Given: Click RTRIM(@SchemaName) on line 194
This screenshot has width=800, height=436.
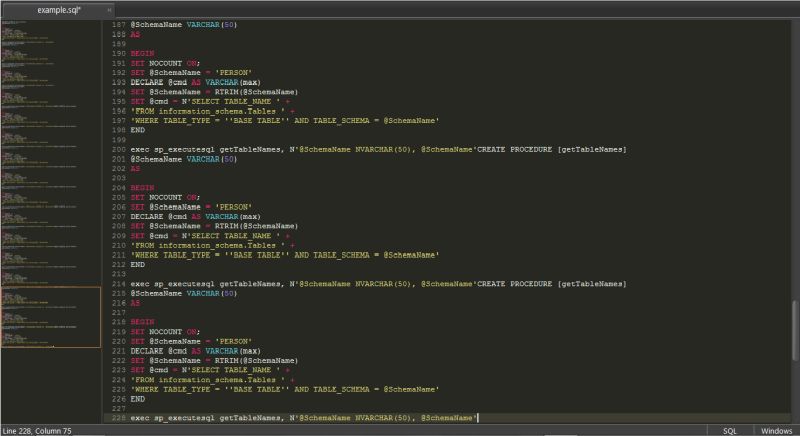Looking at the screenshot, I should (256, 92).
